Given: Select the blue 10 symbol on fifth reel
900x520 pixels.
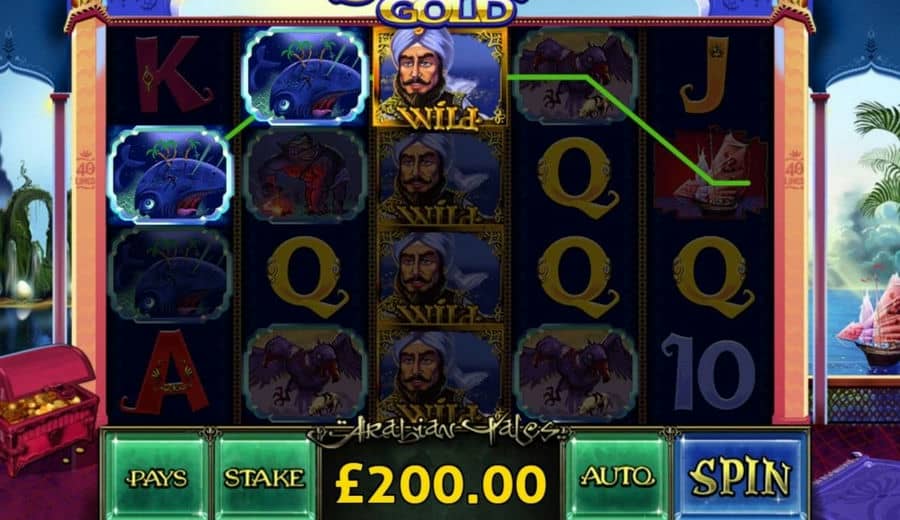Looking at the screenshot, I should click(708, 372).
